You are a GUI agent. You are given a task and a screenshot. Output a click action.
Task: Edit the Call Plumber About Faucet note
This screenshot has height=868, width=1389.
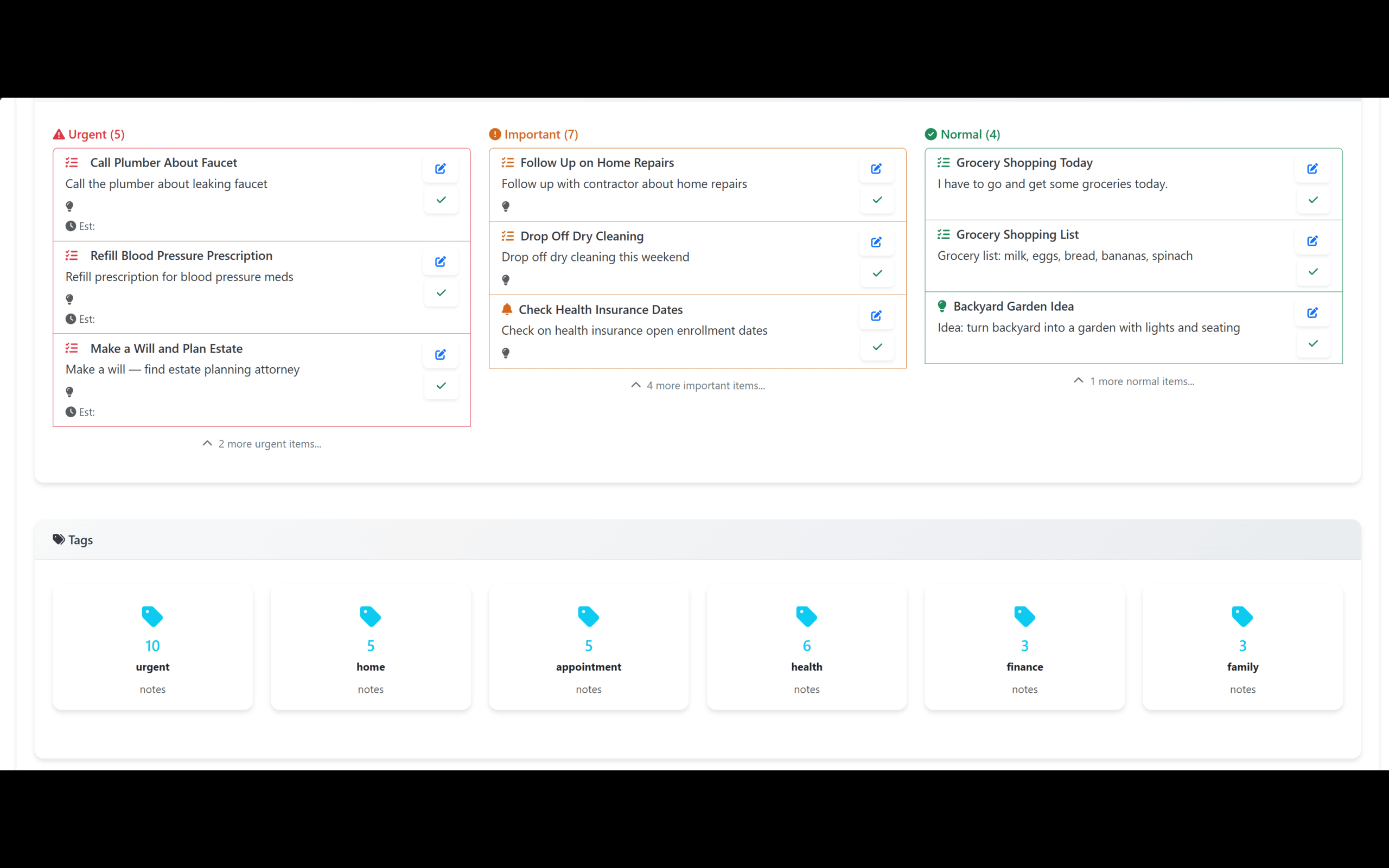[440, 169]
